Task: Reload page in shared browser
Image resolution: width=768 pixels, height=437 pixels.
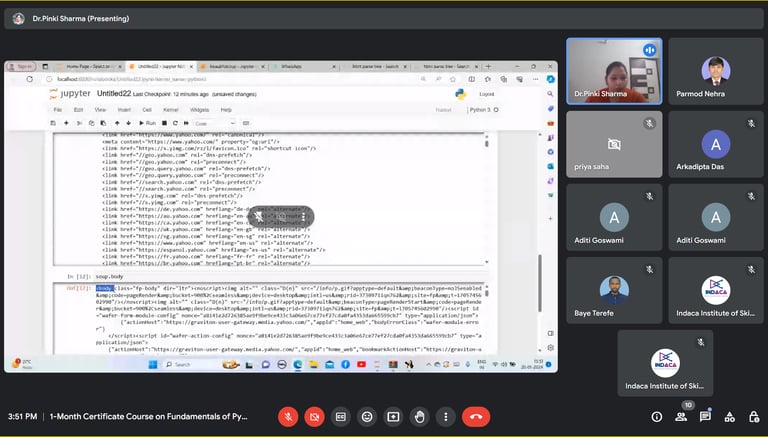Action: click(x=30, y=79)
